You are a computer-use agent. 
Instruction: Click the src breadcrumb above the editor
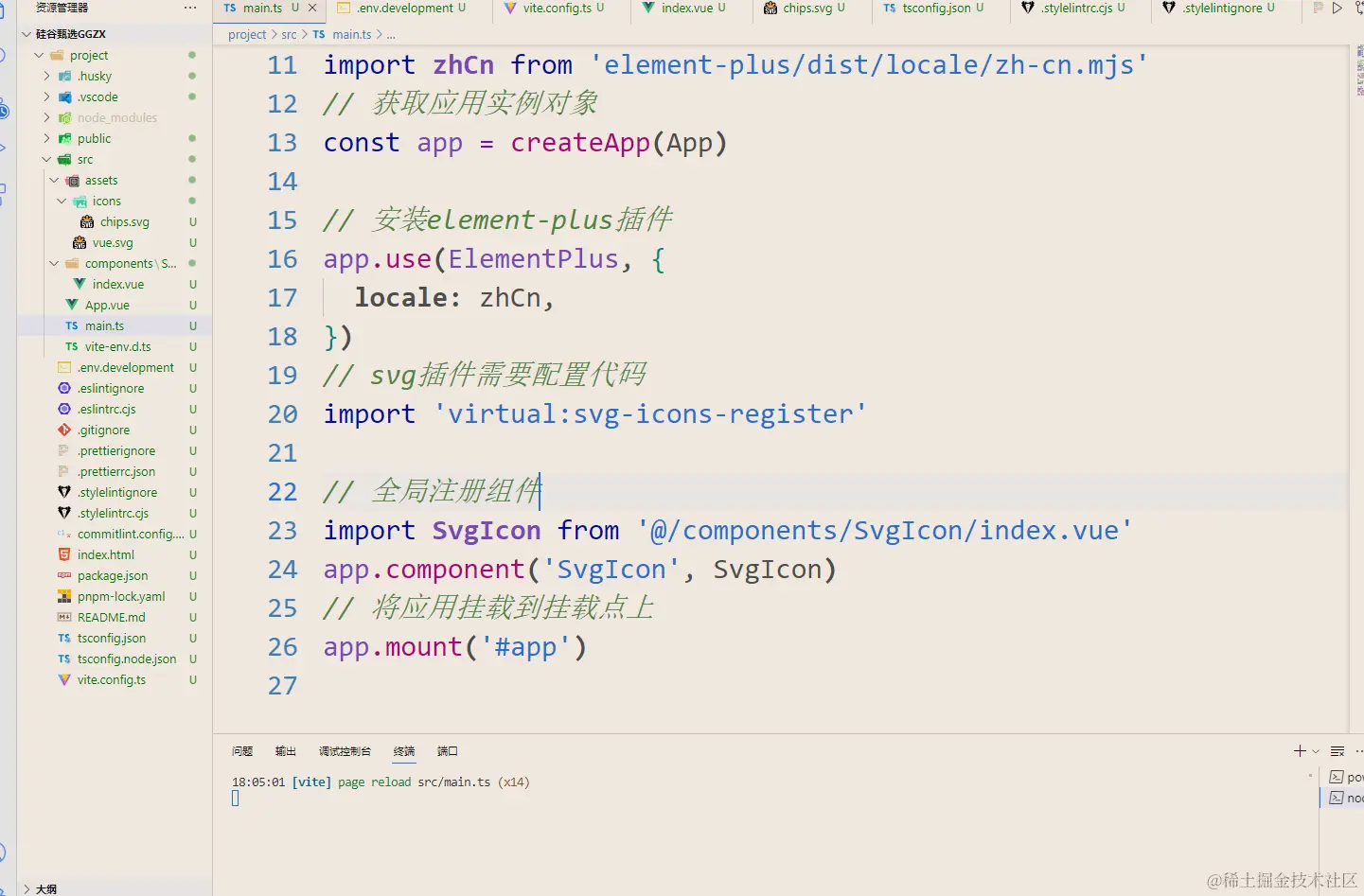click(x=289, y=34)
